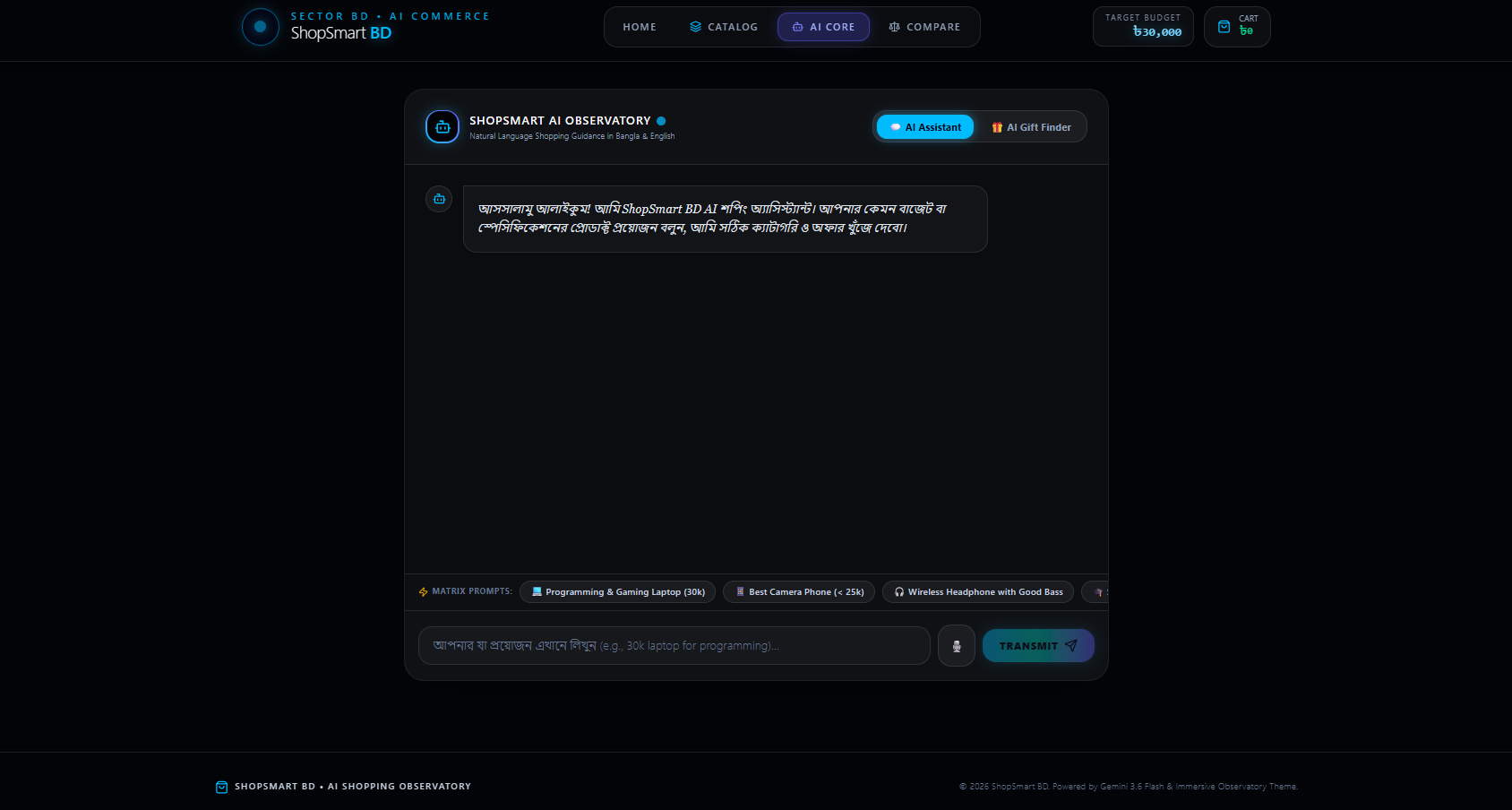1512x810 pixels.
Task: Click the AI Observatory robot header icon
Action: coord(442,127)
